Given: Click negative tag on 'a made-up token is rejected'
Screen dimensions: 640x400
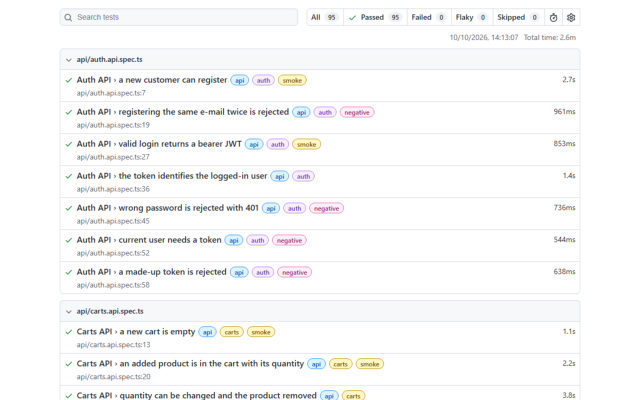Looking at the screenshot, I should 294,272.
